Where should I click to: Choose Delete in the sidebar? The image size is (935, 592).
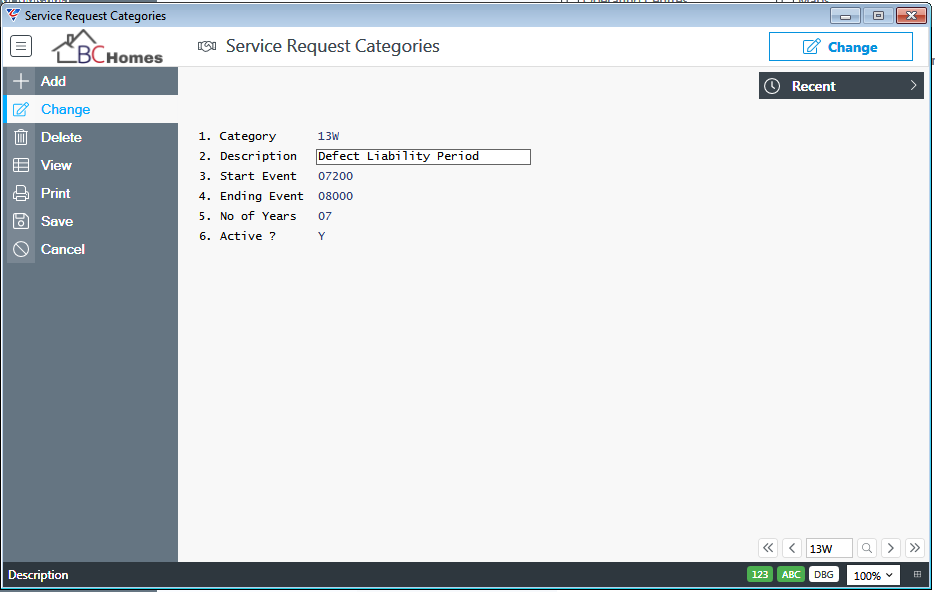click(61, 137)
